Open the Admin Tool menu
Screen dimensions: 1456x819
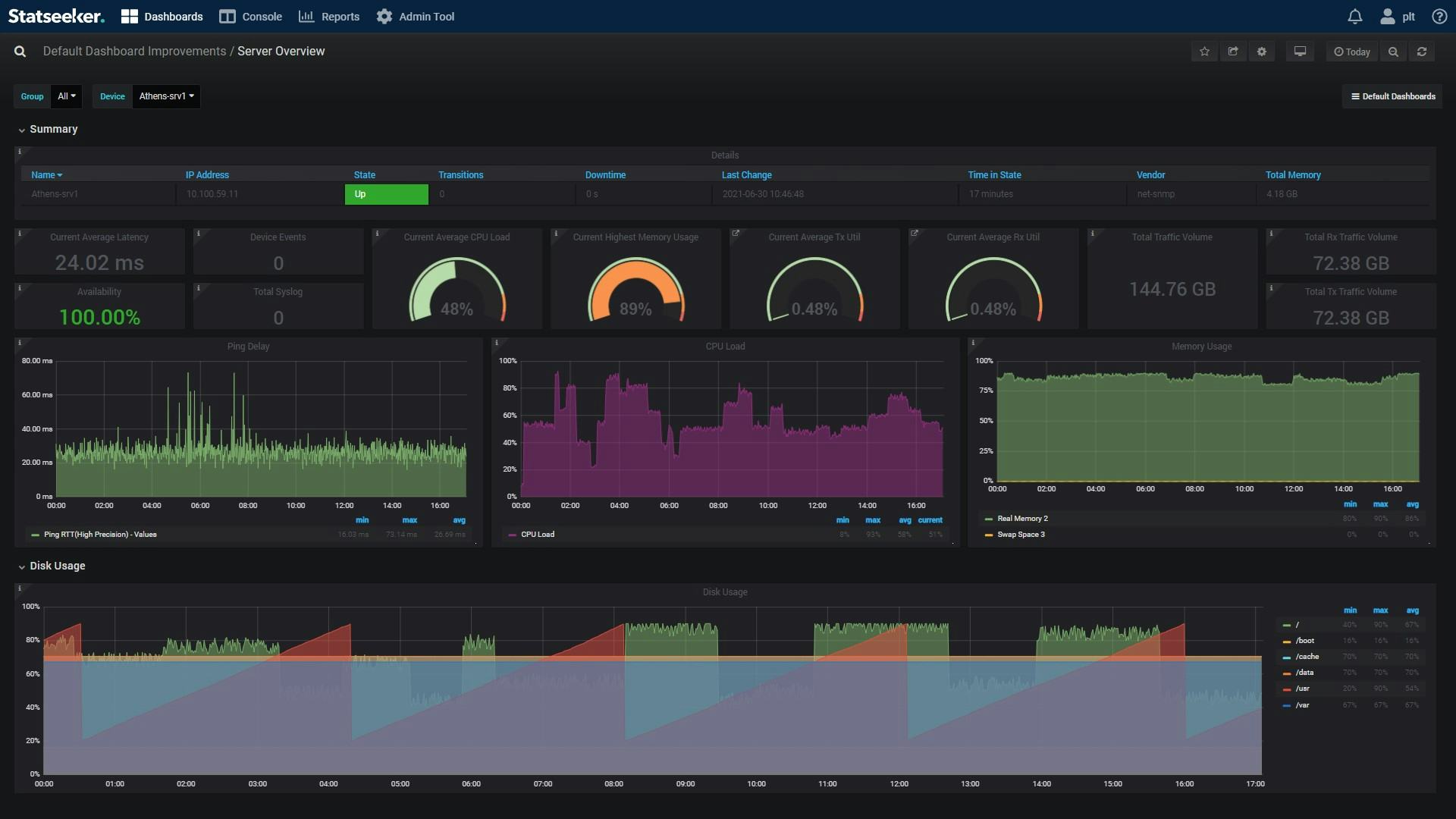coord(416,17)
